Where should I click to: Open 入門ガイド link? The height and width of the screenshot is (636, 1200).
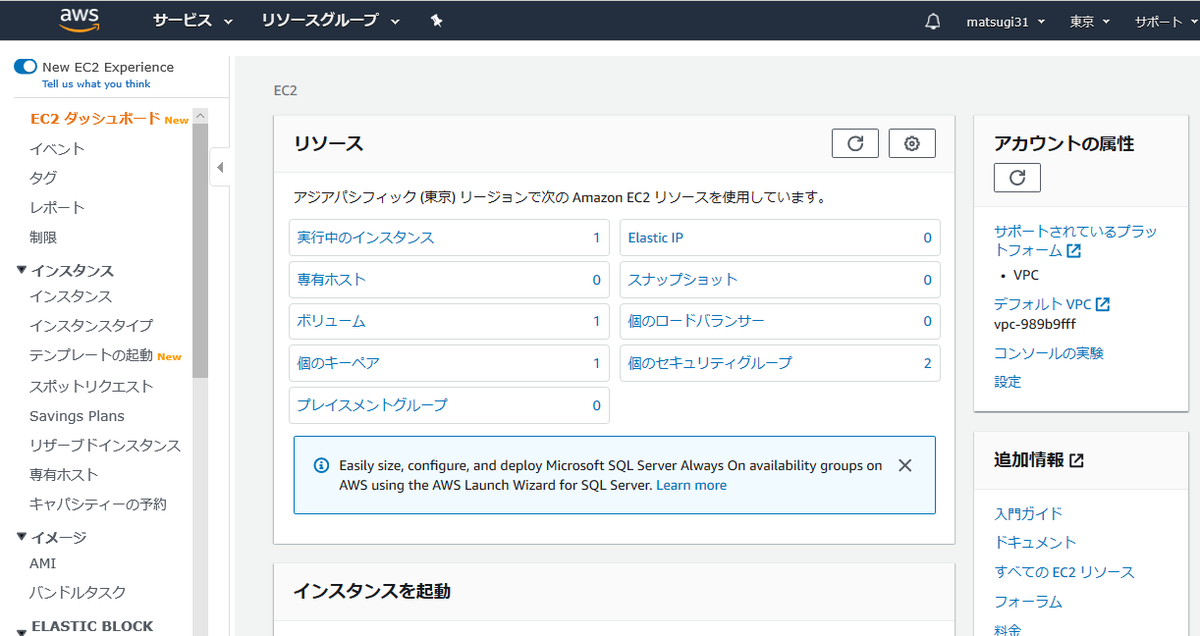click(x=1029, y=513)
